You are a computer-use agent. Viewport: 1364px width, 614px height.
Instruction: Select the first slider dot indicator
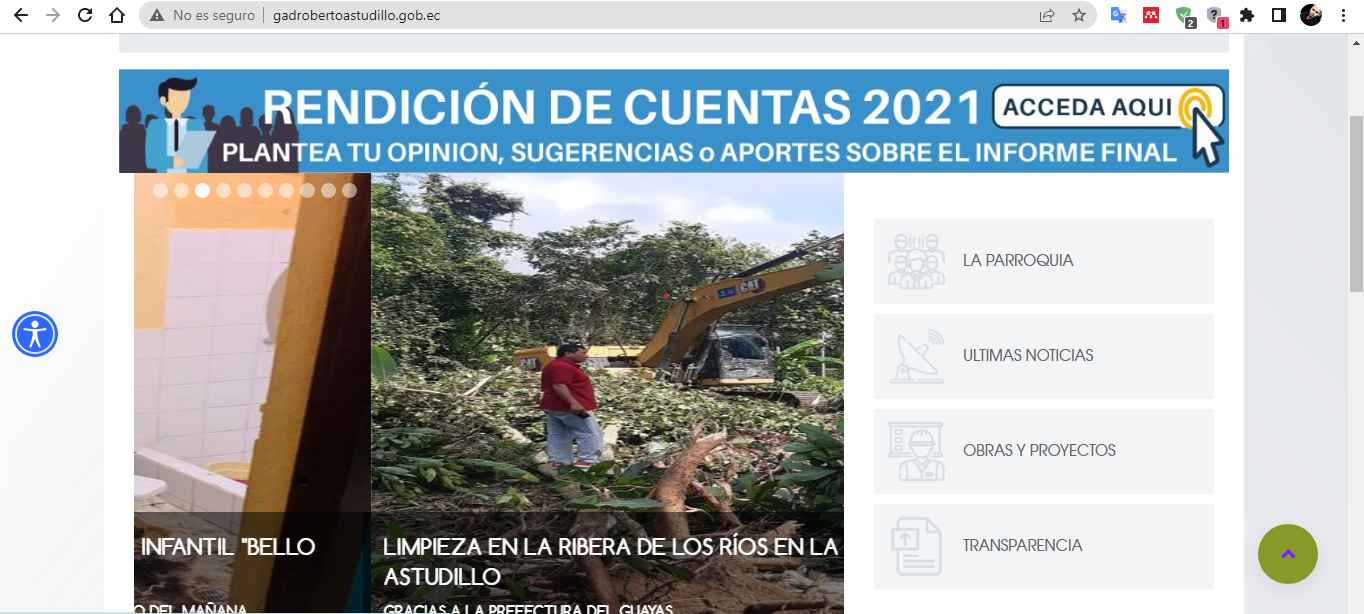coord(160,190)
